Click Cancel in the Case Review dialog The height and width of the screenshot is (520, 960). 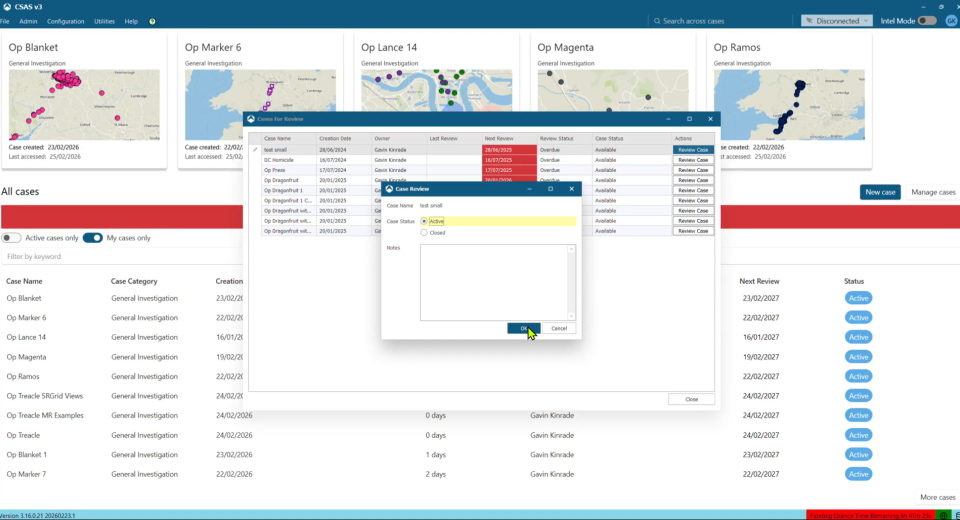pyautogui.click(x=559, y=328)
